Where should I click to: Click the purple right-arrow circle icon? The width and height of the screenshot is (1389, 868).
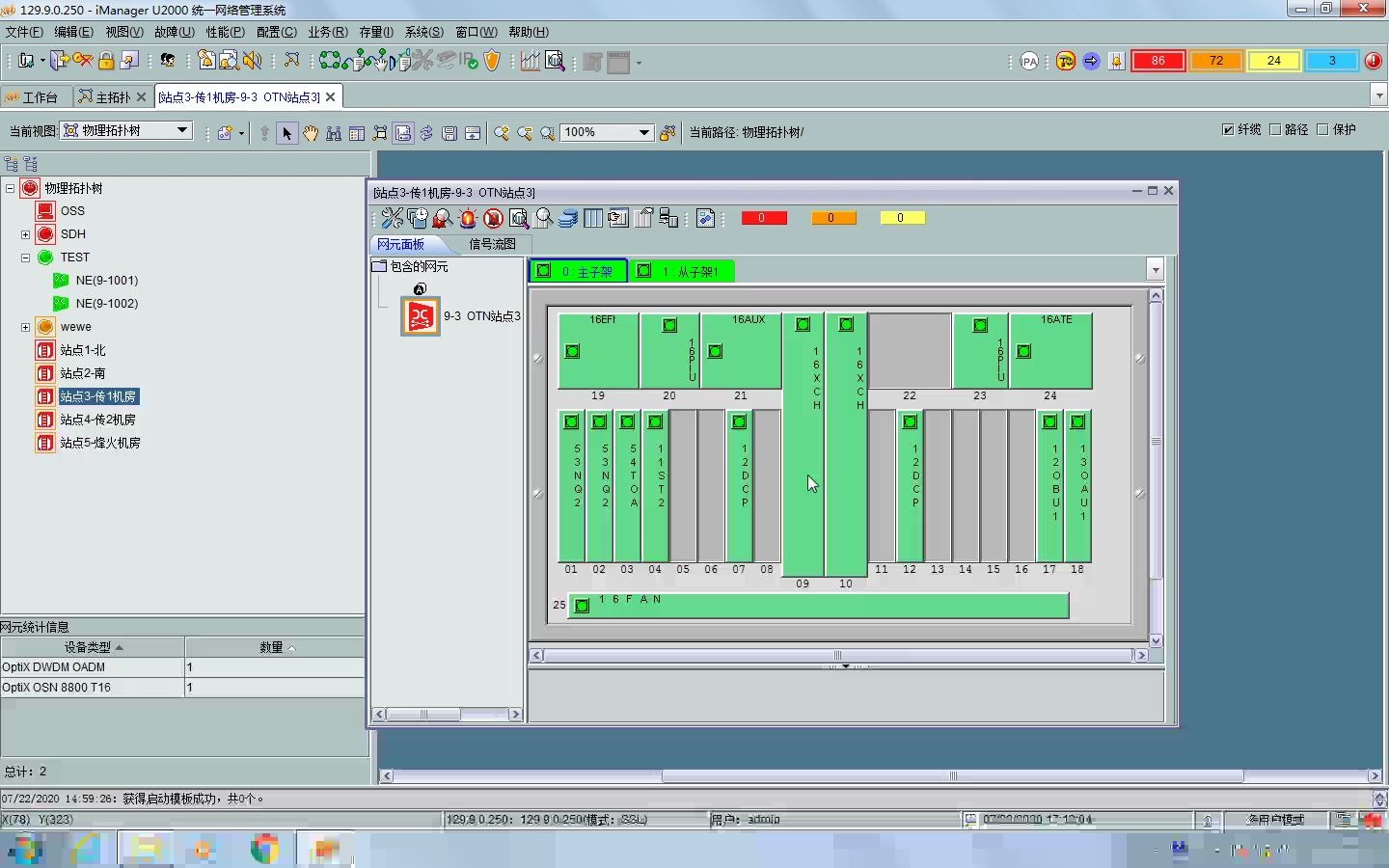pos(1091,61)
